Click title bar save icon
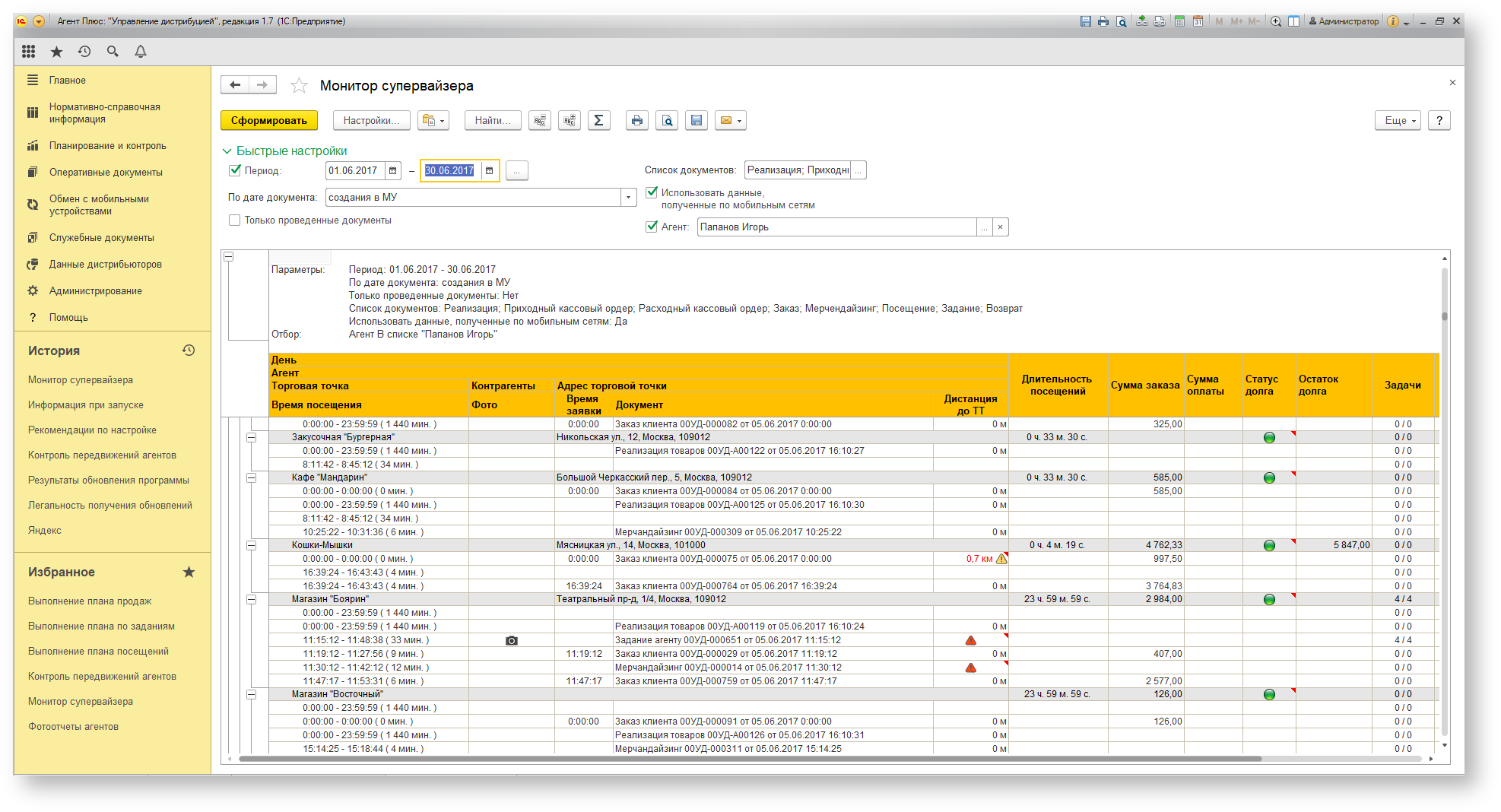Image resolution: width=1501 pixels, height=812 pixels. point(1086,21)
